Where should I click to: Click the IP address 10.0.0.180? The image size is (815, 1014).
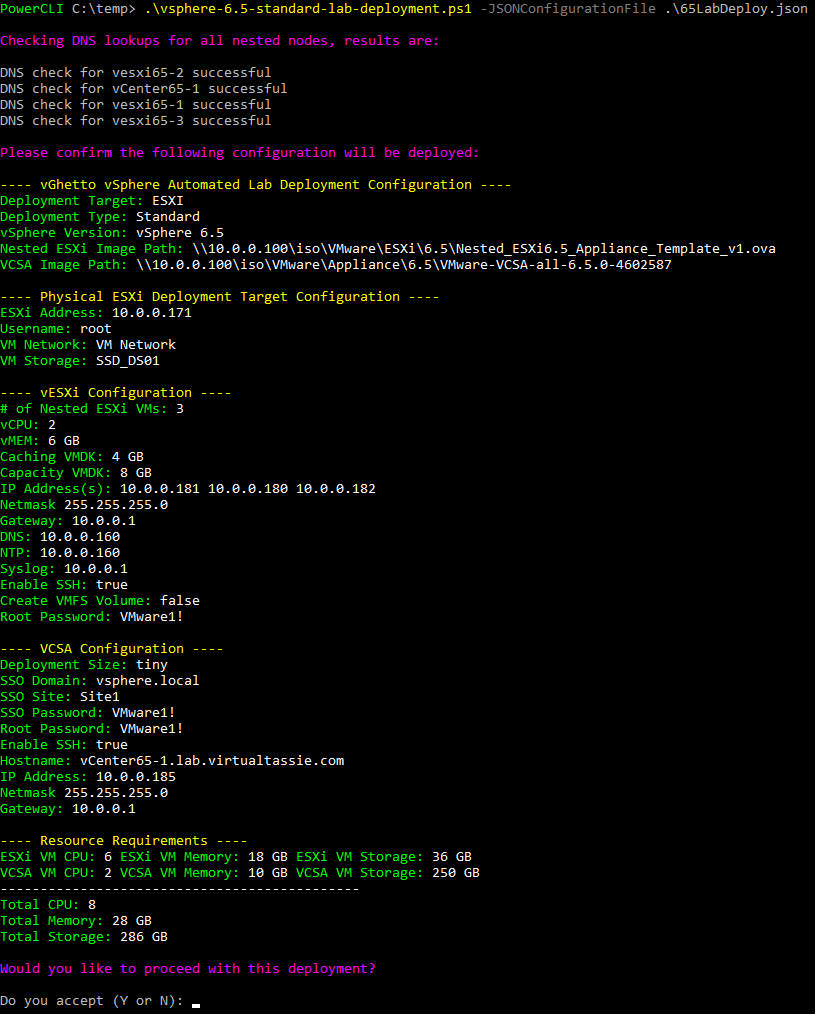click(x=248, y=489)
